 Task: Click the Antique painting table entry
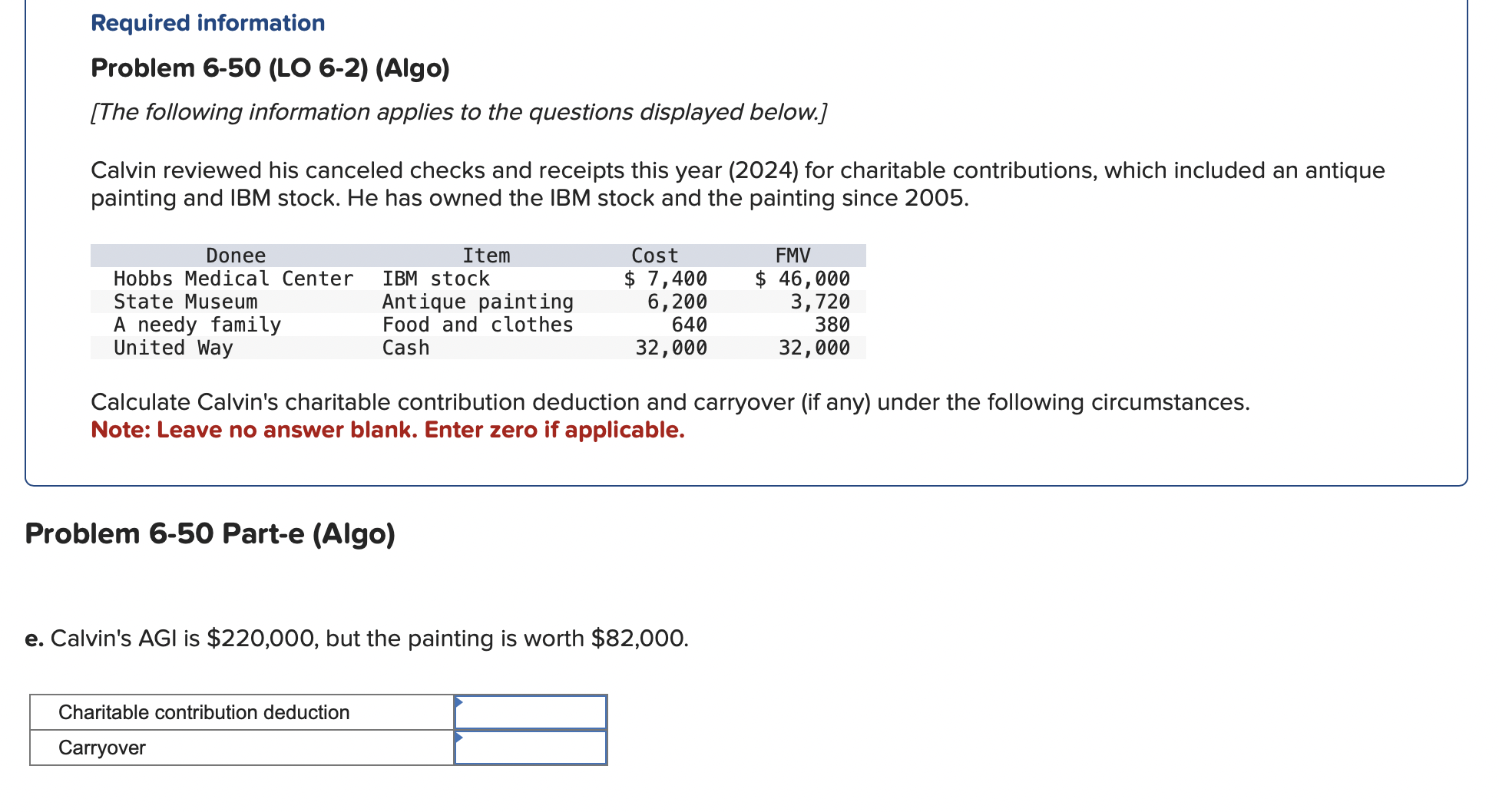tap(478, 302)
